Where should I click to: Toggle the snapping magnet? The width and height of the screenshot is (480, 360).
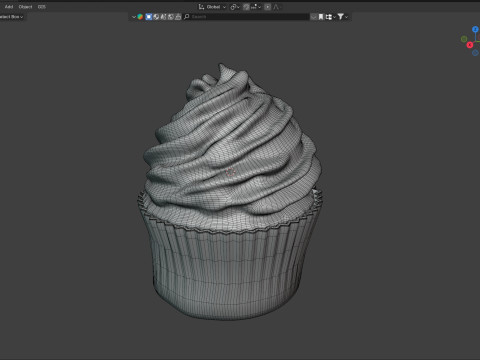246,7
